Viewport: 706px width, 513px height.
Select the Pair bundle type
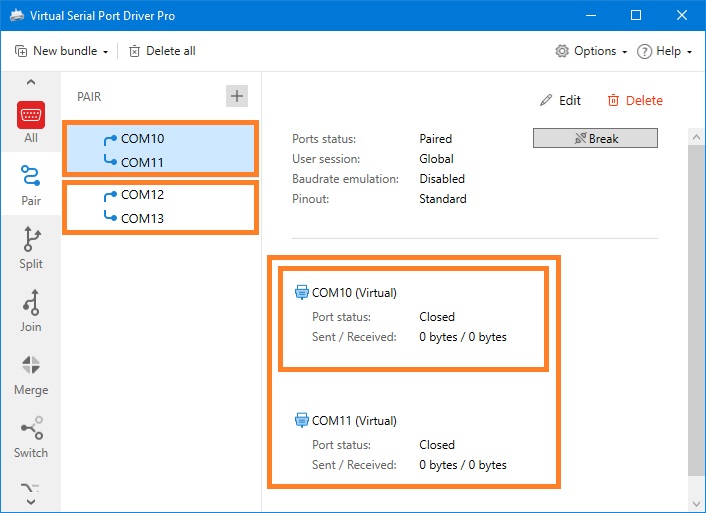pyautogui.click(x=31, y=185)
